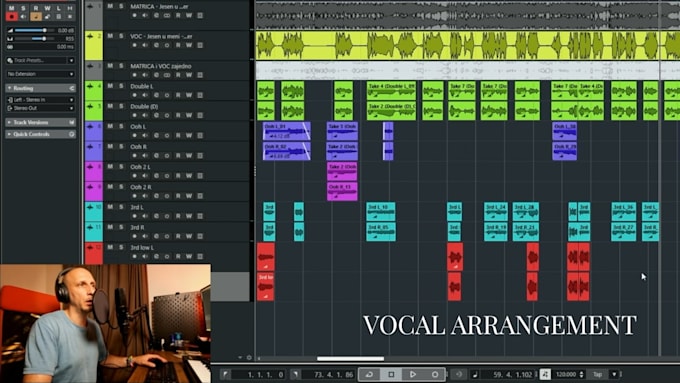Enable monitor on MATRICA i VOC zajedno track

pyautogui.click(x=145, y=75)
